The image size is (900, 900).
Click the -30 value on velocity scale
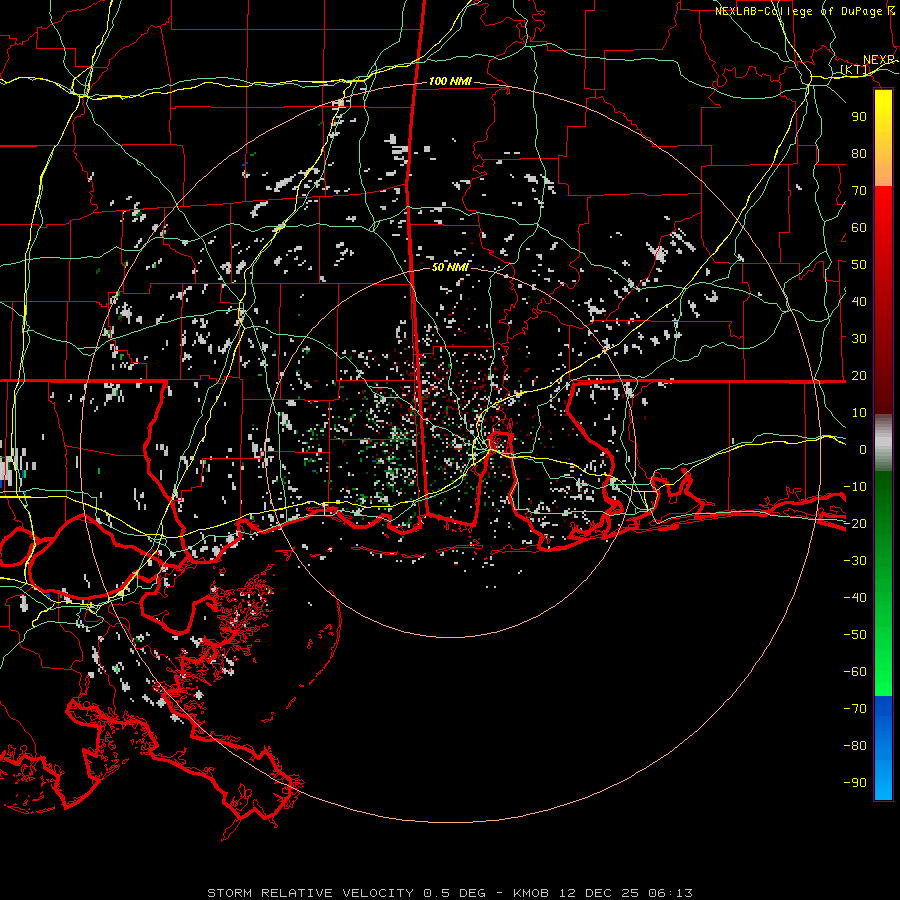pyautogui.click(x=855, y=561)
